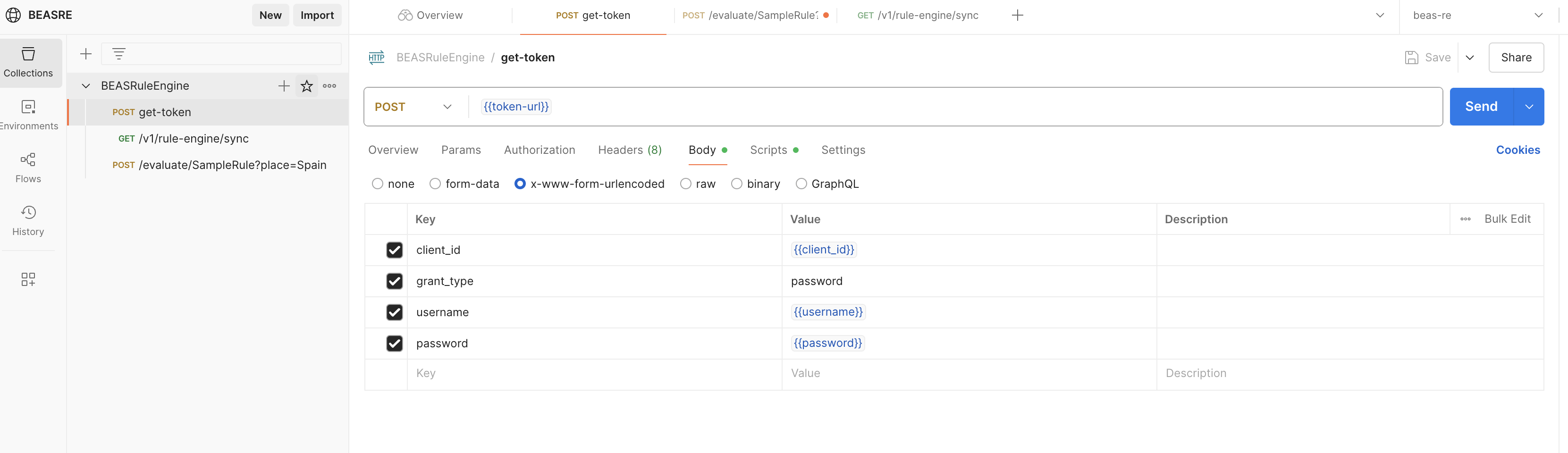Image resolution: width=1568 pixels, height=453 pixels.
Task: Uncheck the username parameter checkbox
Action: [x=395, y=312]
